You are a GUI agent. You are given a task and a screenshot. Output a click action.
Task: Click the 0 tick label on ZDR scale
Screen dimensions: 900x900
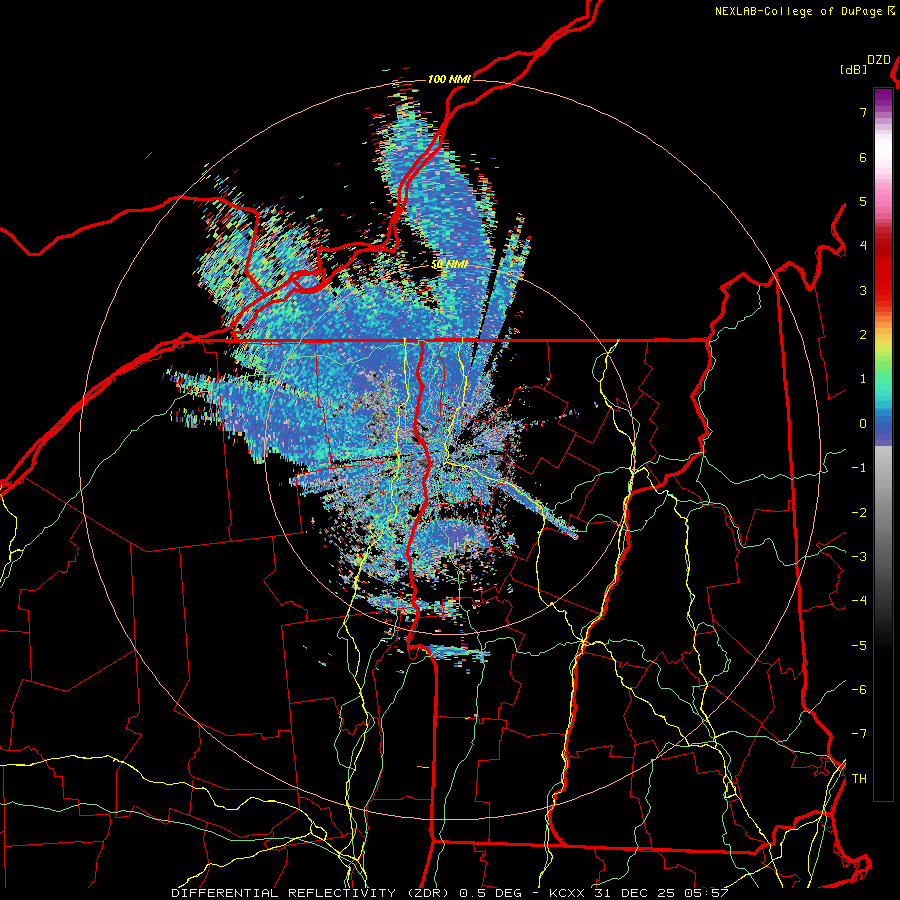[863, 424]
